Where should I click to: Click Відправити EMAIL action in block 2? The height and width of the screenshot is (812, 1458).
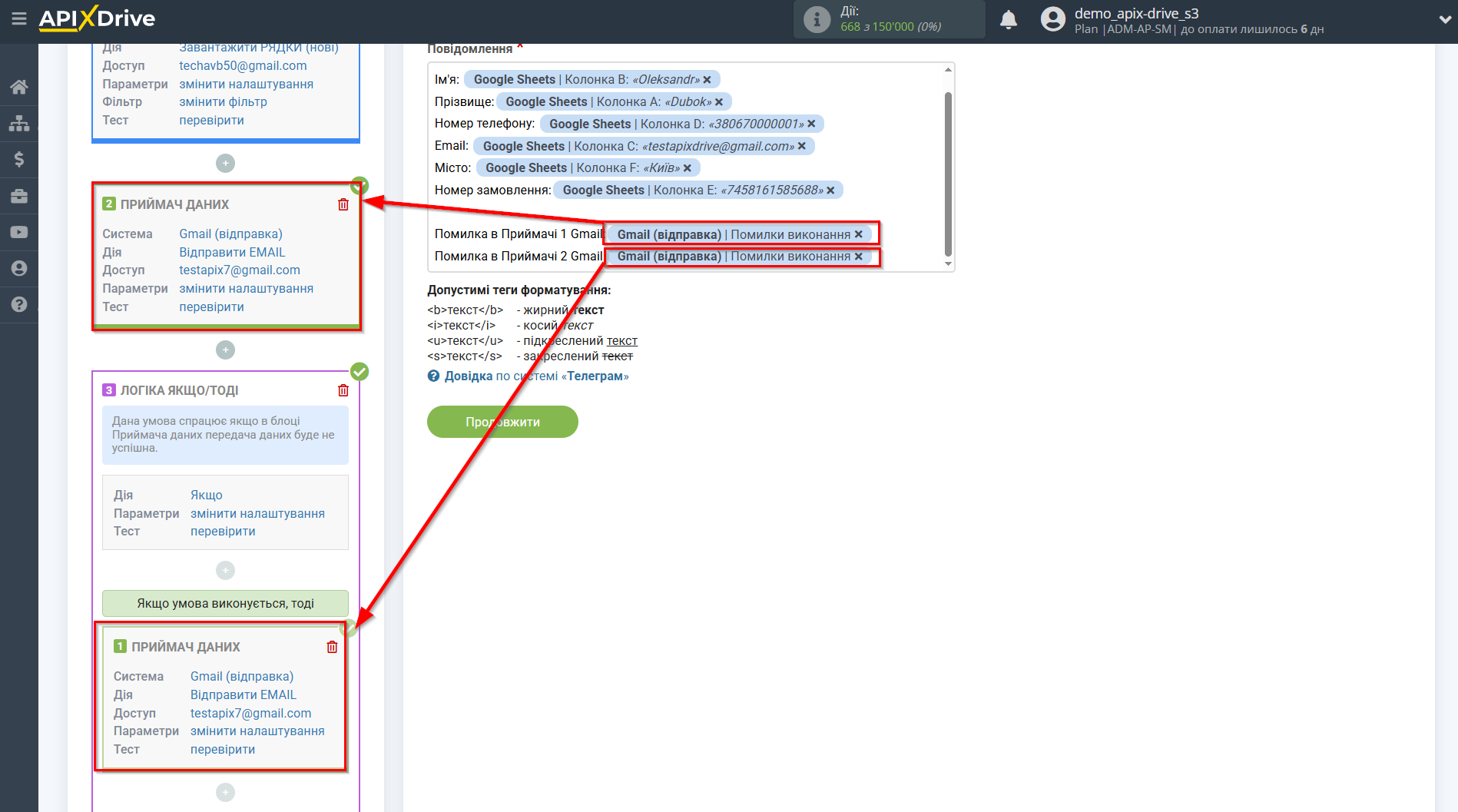point(232,252)
